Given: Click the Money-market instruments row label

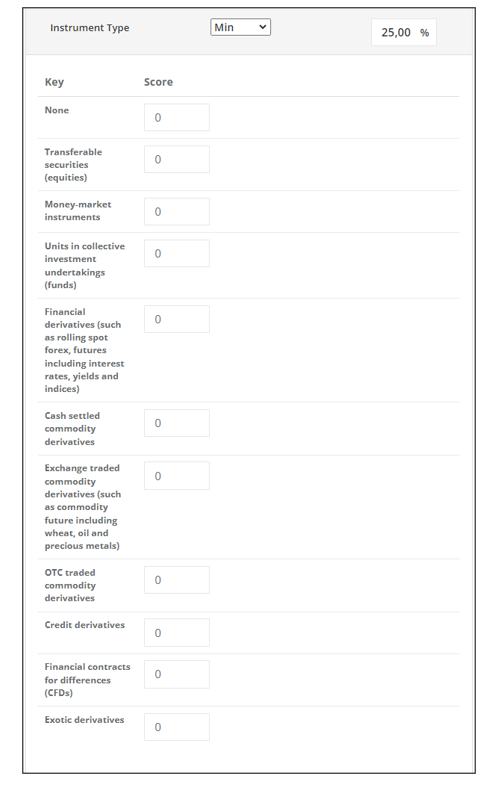Looking at the screenshot, I should point(78,210).
